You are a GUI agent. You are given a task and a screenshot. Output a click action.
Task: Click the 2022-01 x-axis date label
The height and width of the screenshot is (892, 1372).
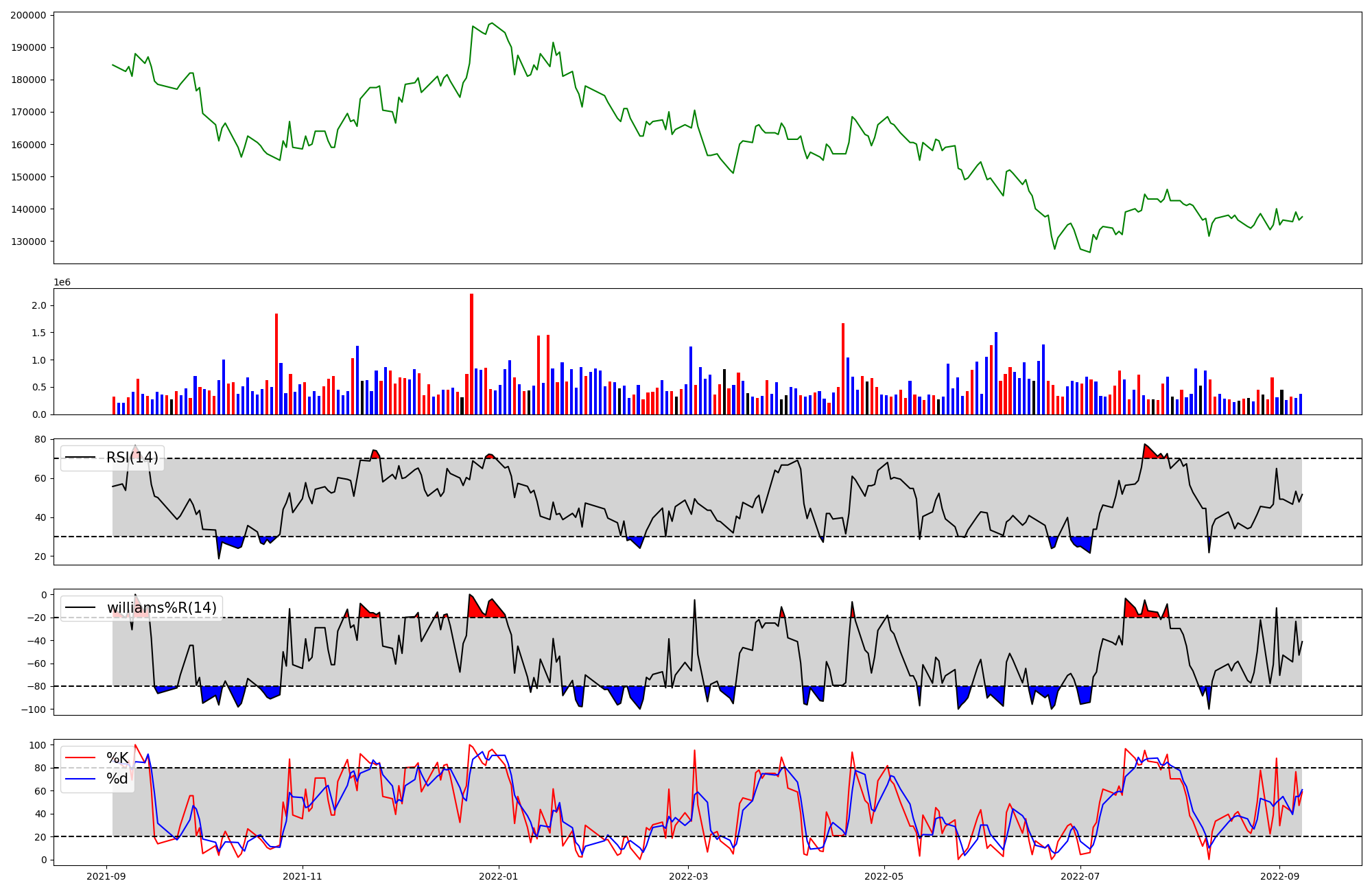(x=498, y=876)
